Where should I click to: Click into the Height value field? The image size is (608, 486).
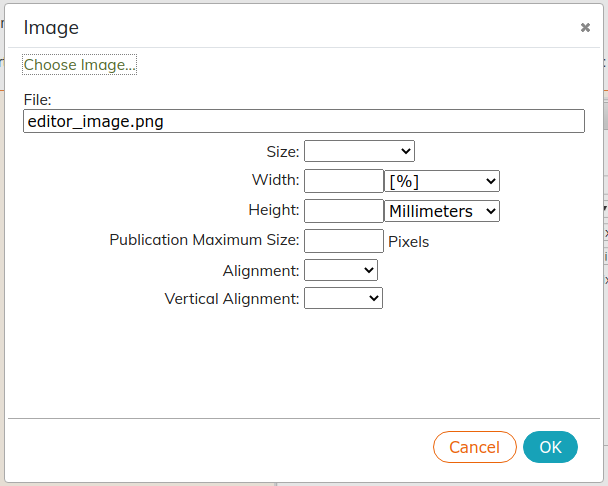[344, 211]
